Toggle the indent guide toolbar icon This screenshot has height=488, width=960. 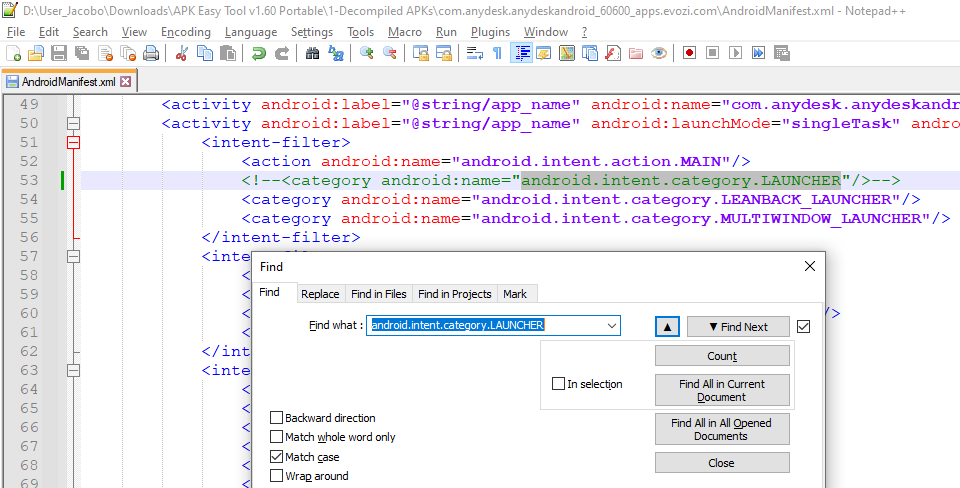pos(521,53)
